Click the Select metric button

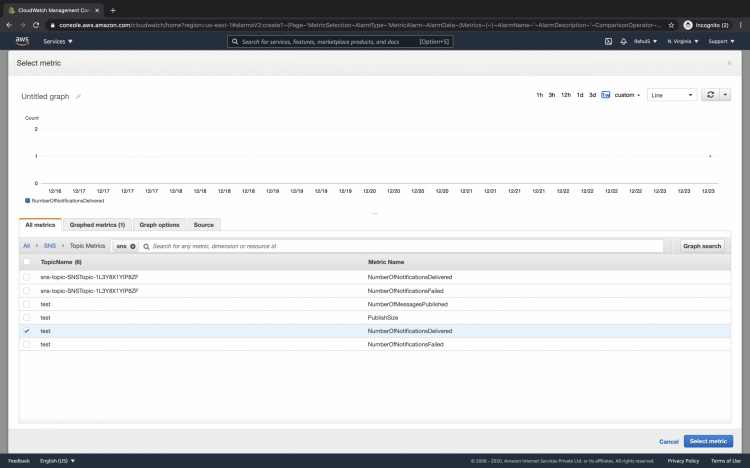(708, 441)
